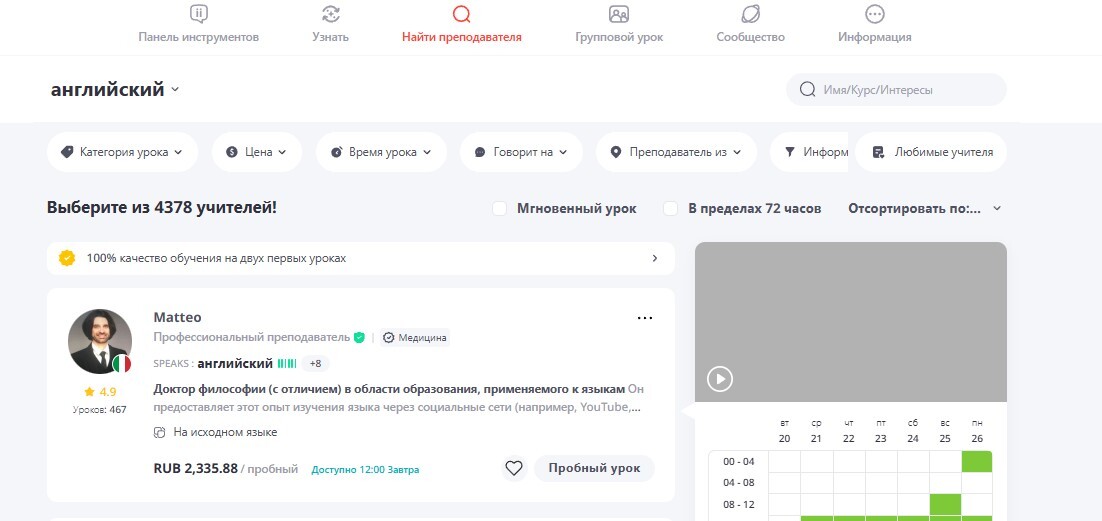Check the В пределах 72 часов box
The height and width of the screenshot is (521, 1102).
click(x=670, y=209)
